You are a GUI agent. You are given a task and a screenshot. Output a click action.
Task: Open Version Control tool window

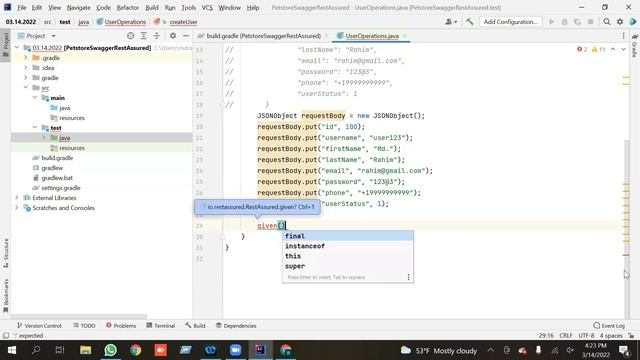pos(39,326)
